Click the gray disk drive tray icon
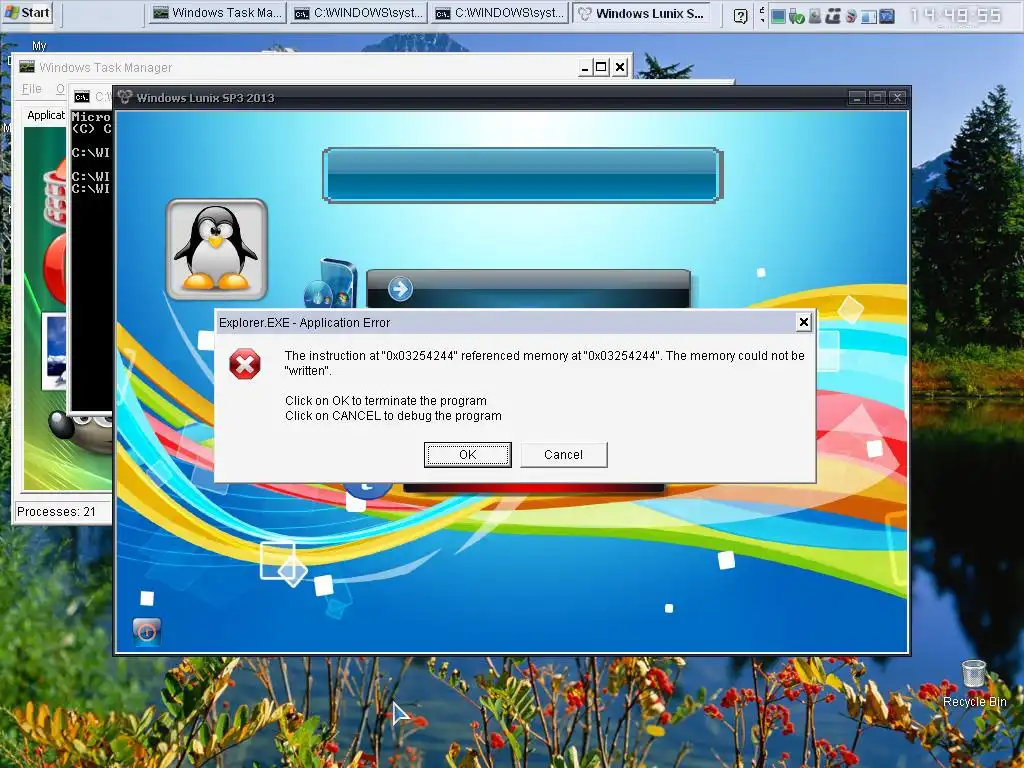Viewport: 1024px width, 768px height. coord(815,16)
